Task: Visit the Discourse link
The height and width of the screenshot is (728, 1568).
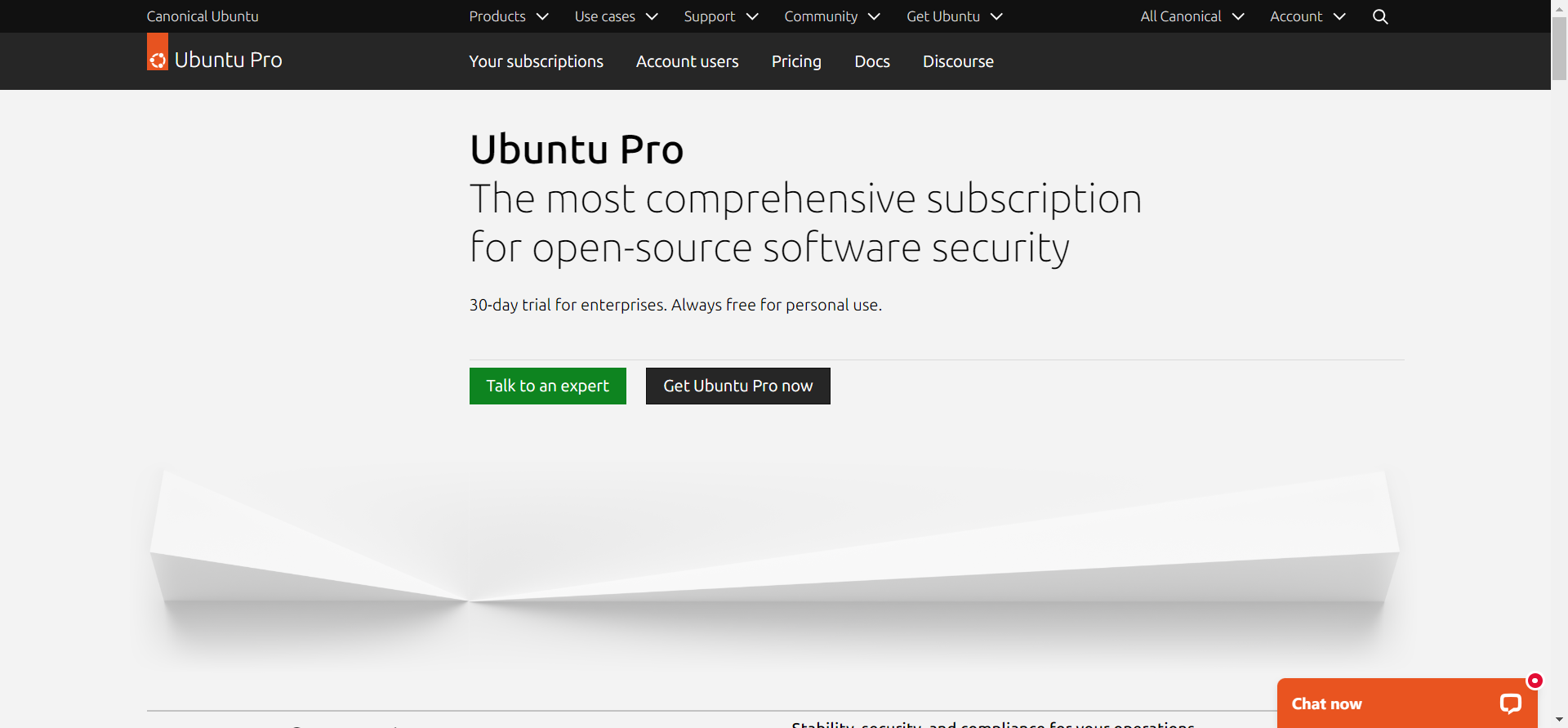Action: click(x=958, y=61)
